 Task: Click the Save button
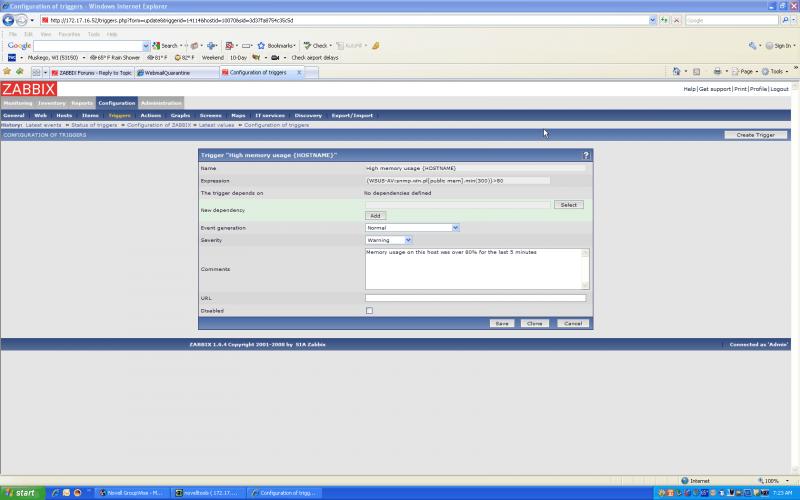(x=502, y=323)
